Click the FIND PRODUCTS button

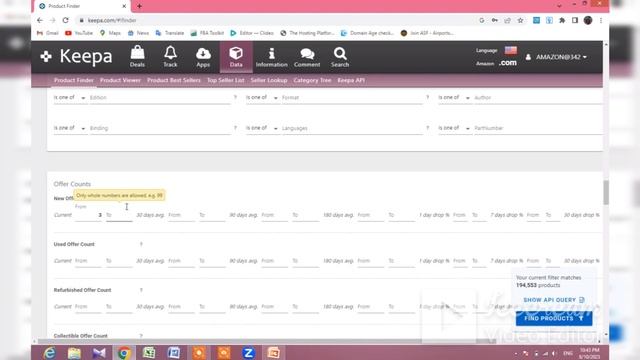(x=554, y=318)
